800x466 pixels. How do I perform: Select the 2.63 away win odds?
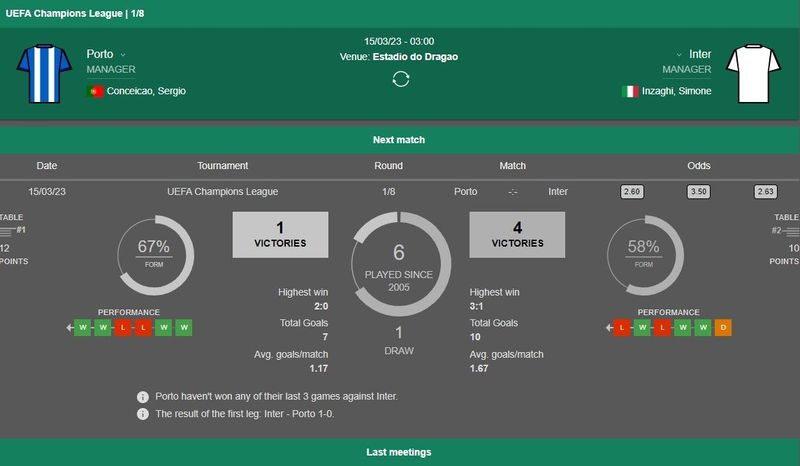(x=765, y=192)
